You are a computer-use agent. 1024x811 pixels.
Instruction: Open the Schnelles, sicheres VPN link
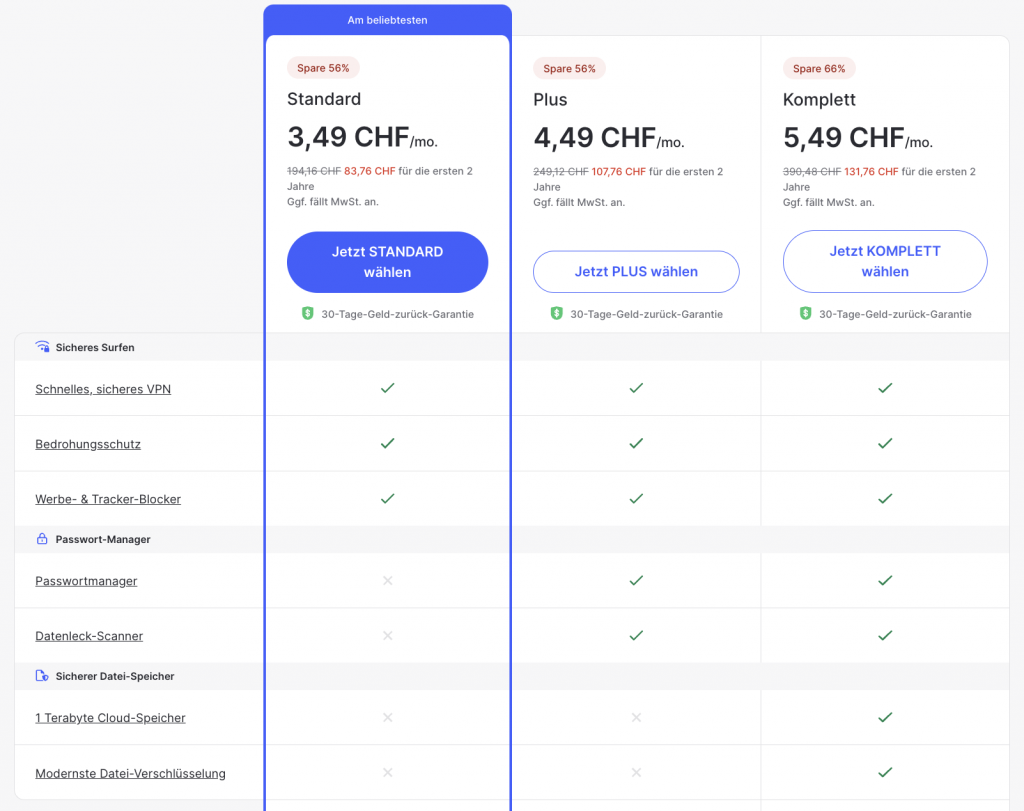pos(103,389)
